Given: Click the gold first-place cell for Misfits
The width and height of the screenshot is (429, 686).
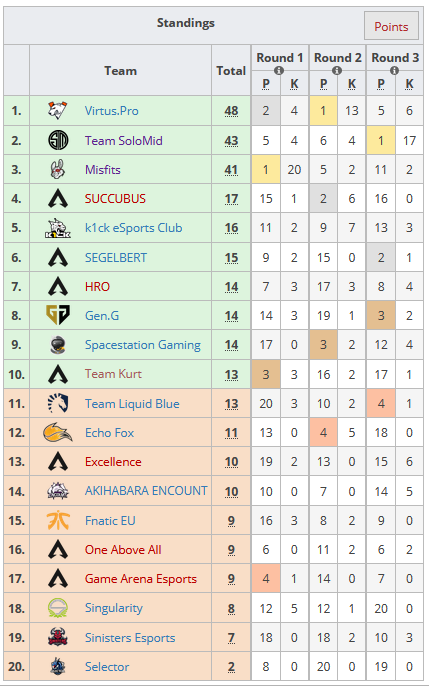Looking at the screenshot, I should point(265,169).
